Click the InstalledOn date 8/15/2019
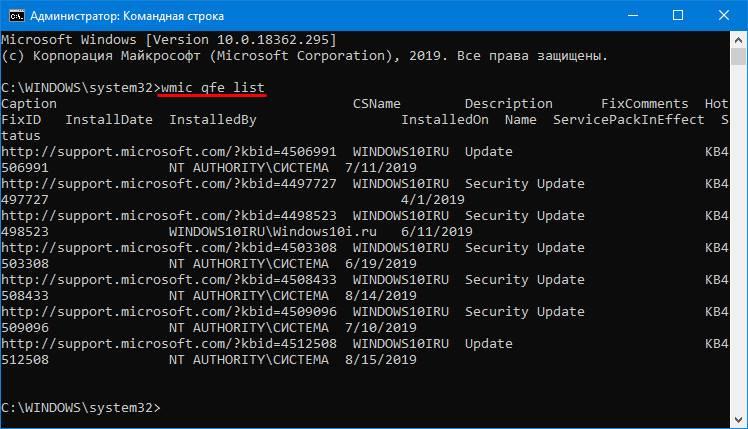This screenshot has height=429, width=748. tap(381, 359)
